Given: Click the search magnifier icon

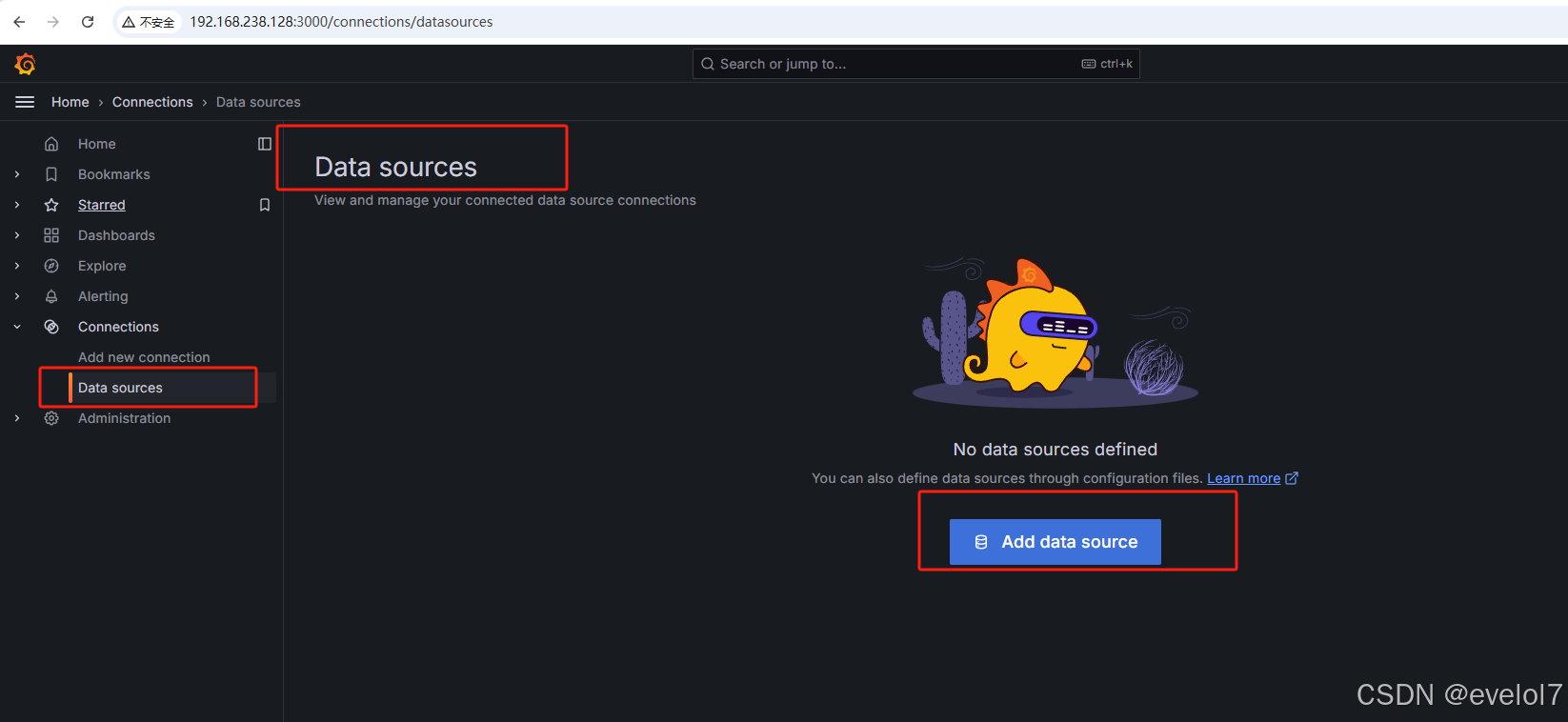Looking at the screenshot, I should 708,64.
